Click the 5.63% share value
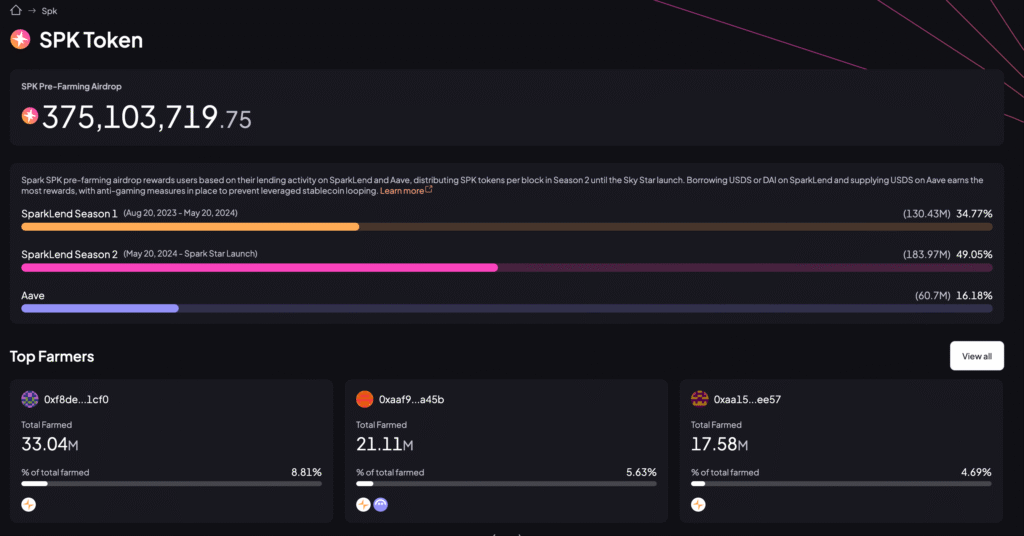 [641, 472]
